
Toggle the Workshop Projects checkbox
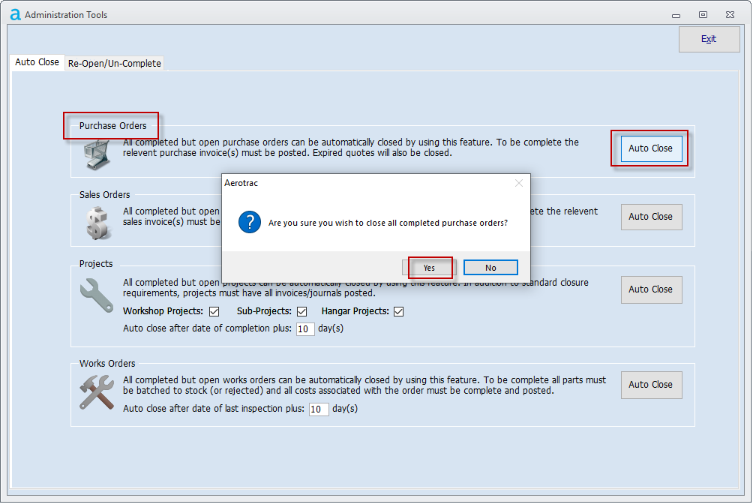[x=214, y=312]
